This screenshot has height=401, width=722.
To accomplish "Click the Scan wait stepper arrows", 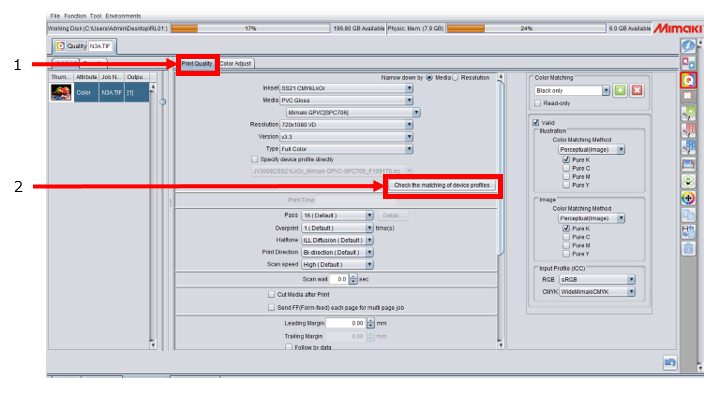I will (x=353, y=279).
